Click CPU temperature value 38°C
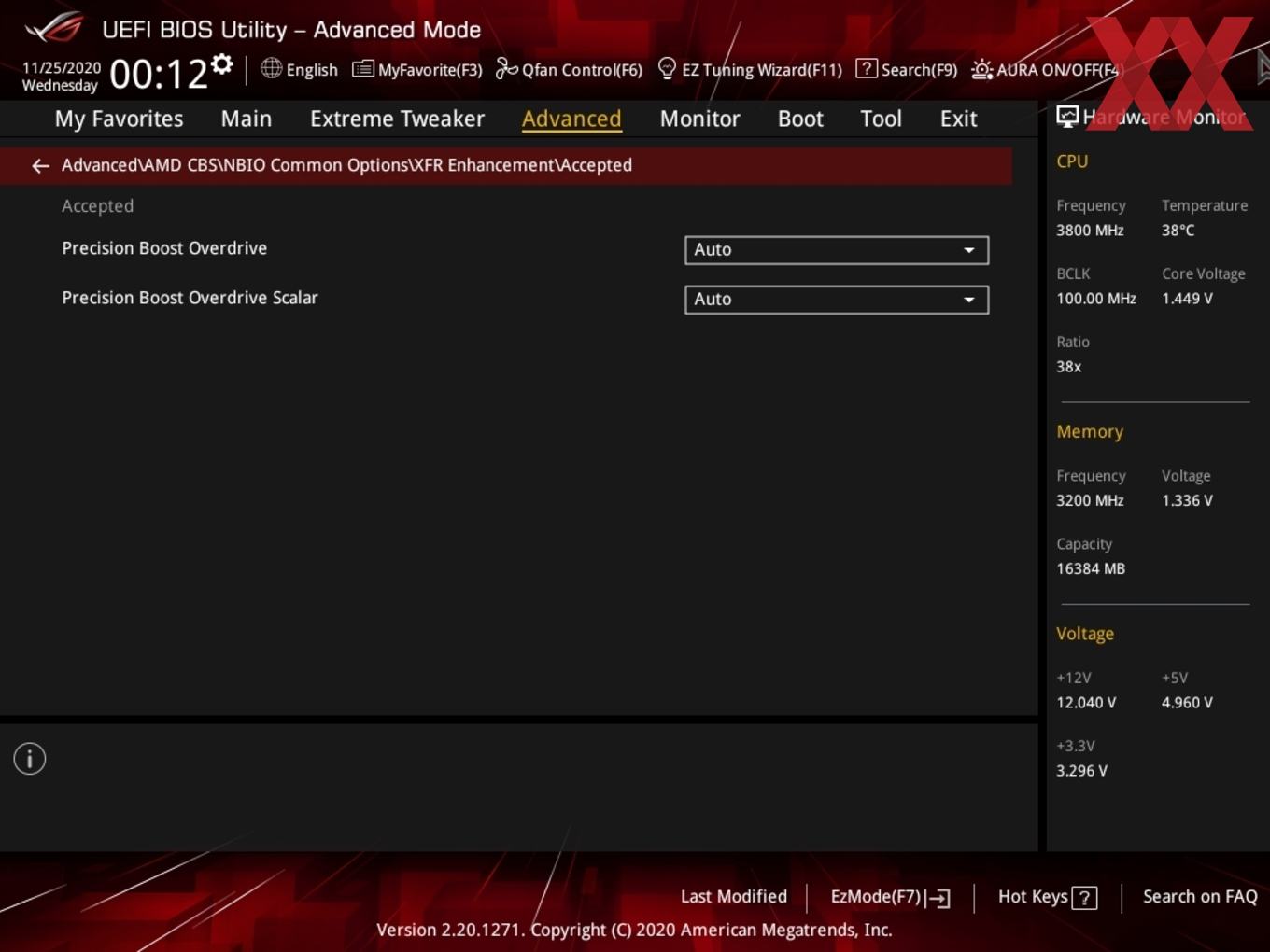 [x=1178, y=231]
